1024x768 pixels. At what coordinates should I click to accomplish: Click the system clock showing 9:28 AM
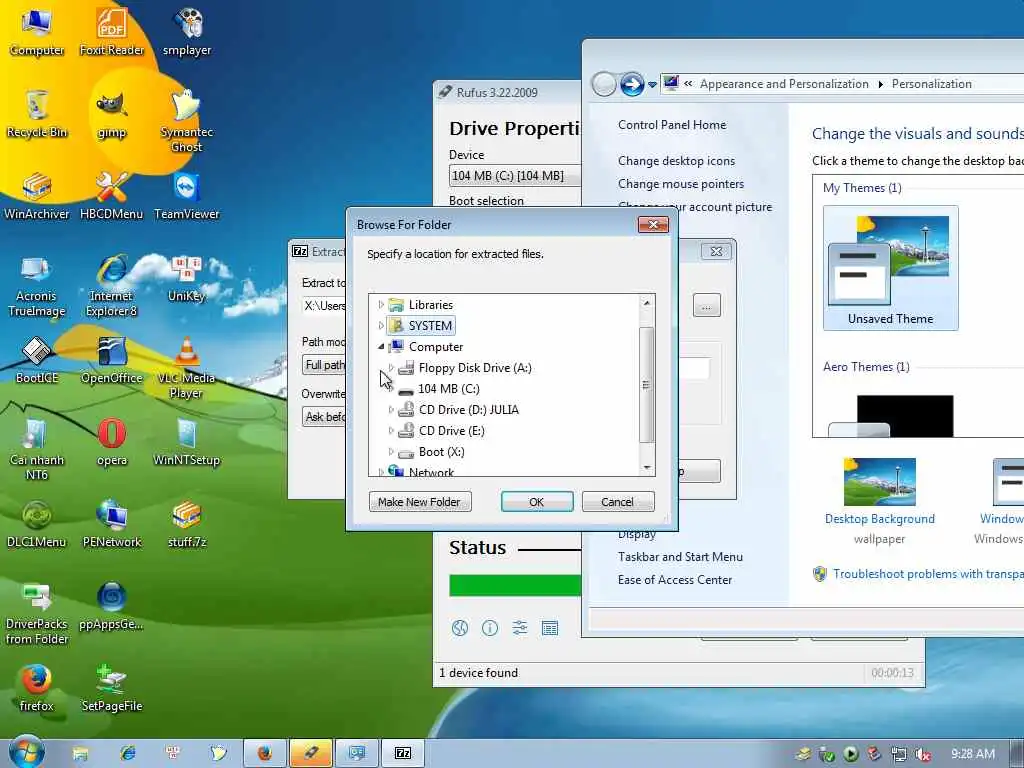(972, 754)
